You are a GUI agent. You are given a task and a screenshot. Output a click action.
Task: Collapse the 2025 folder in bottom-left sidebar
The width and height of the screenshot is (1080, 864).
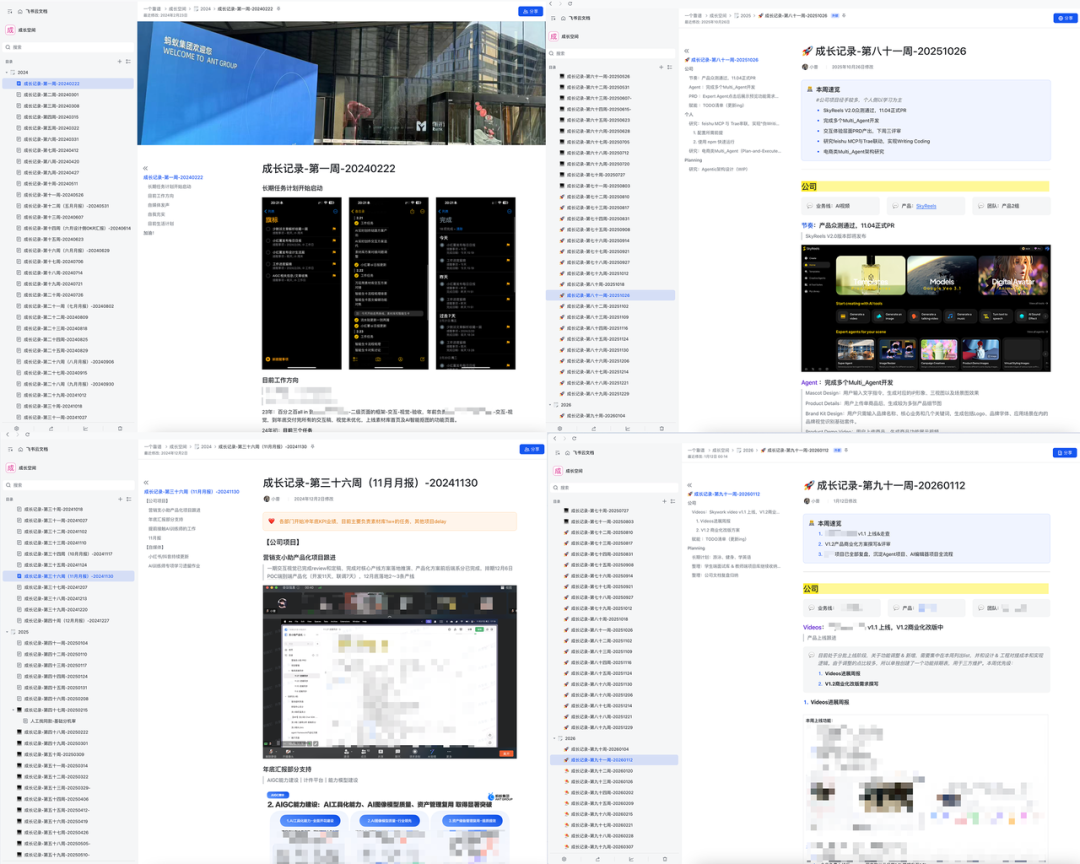point(7,632)
